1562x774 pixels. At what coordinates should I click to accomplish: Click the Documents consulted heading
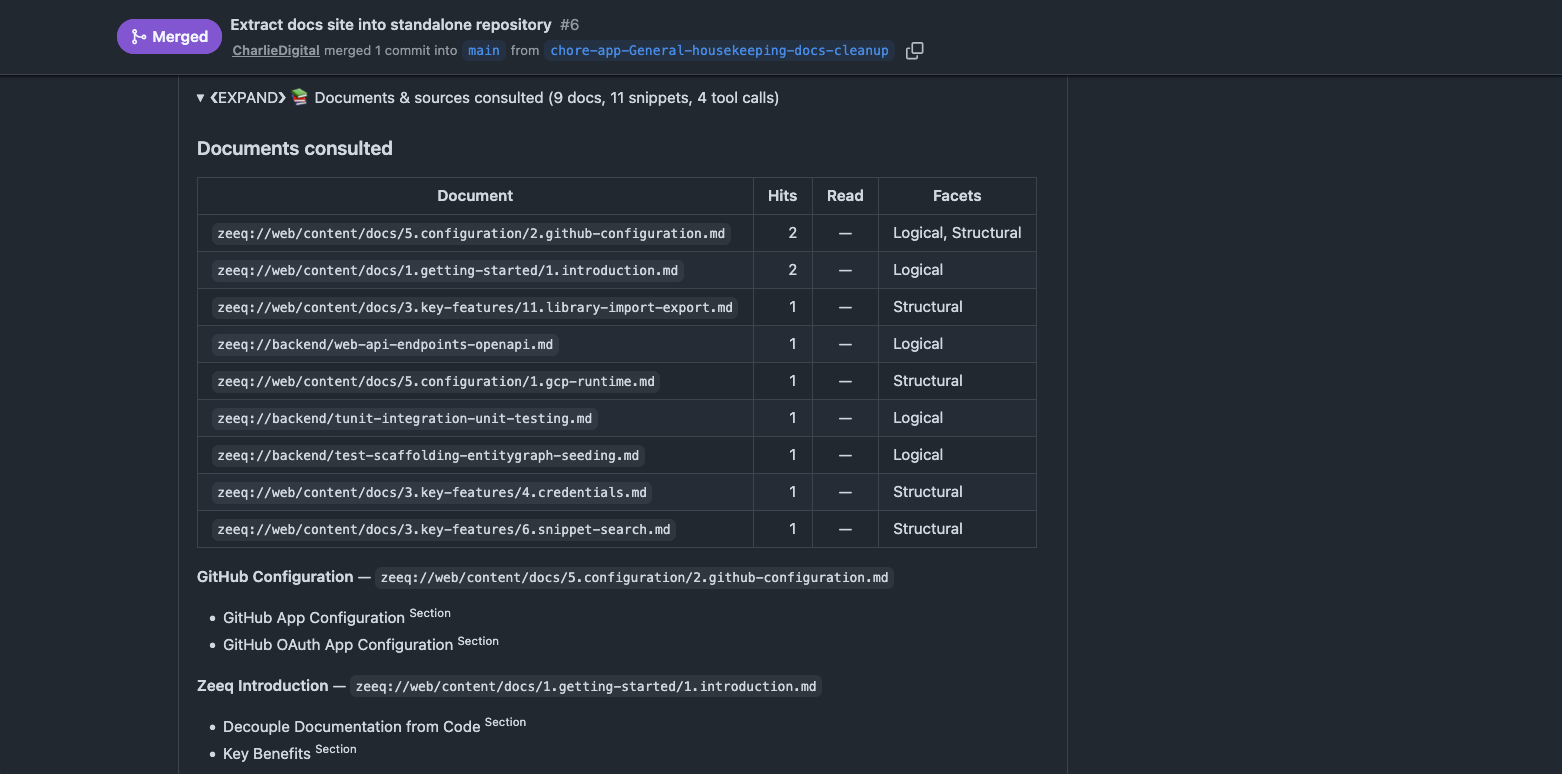click(x=295, y=149)
